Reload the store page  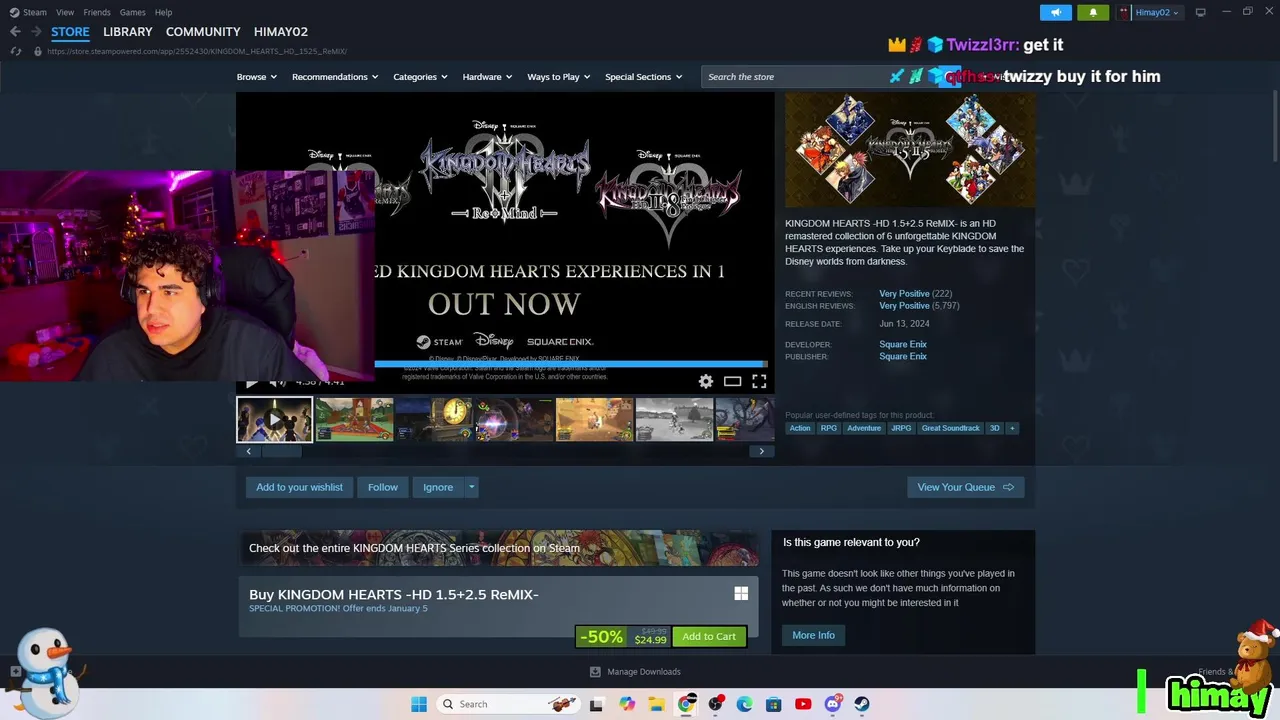point(15,51)
